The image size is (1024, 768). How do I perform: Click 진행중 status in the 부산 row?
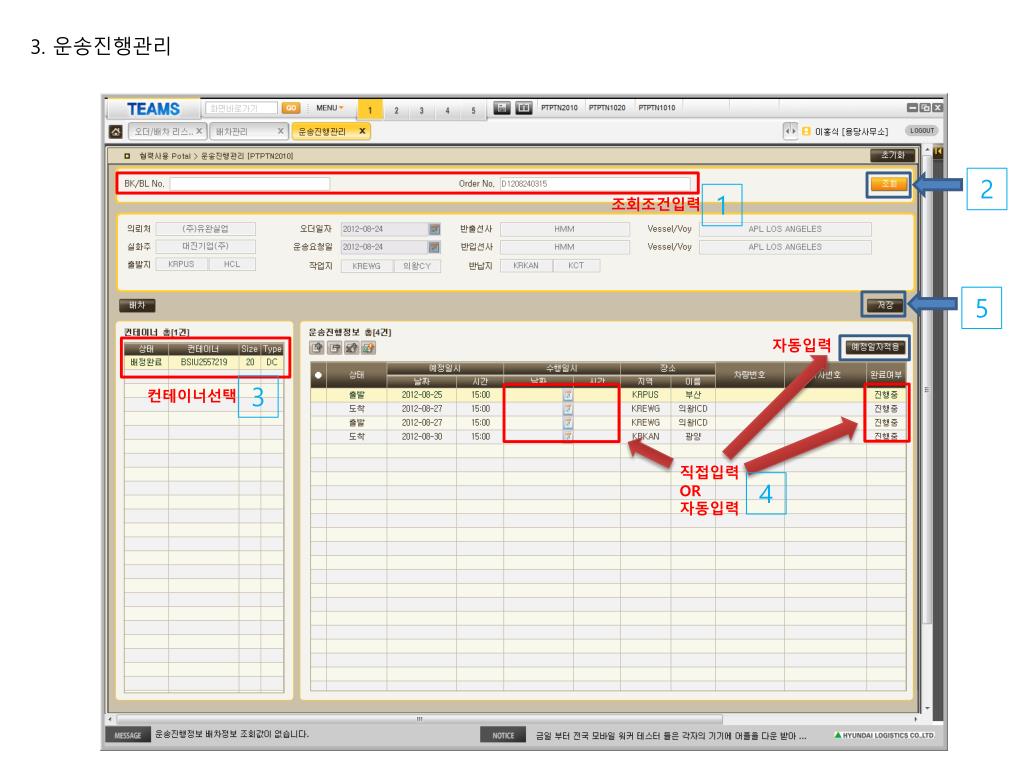point(886,395)
